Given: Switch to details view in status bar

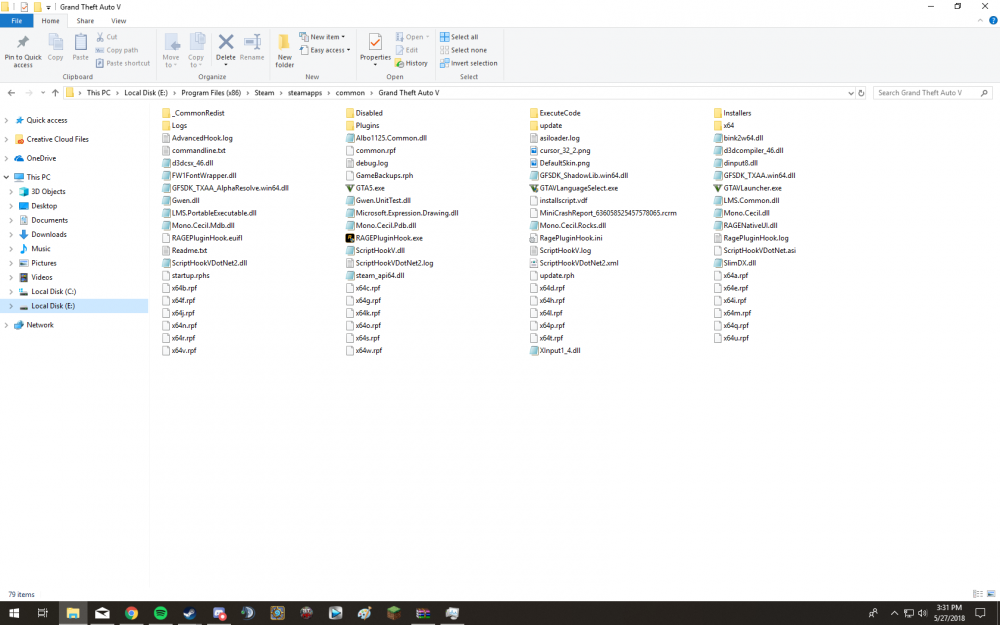Looking at the screenshot, I should pyautogui.click(x=978, y=594).
